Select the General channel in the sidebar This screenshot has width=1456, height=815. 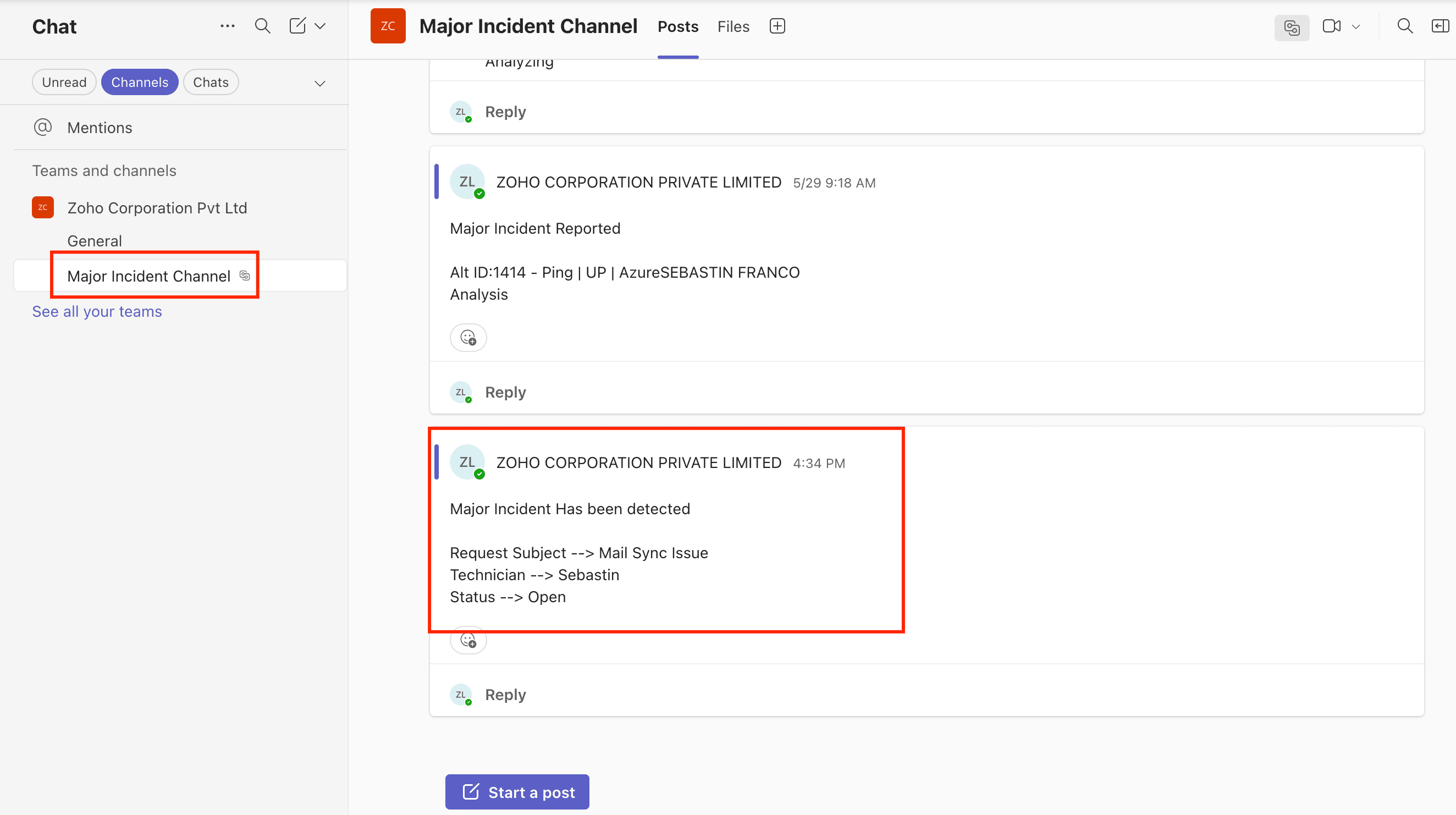pyautogui.click(x=95, y=241)
